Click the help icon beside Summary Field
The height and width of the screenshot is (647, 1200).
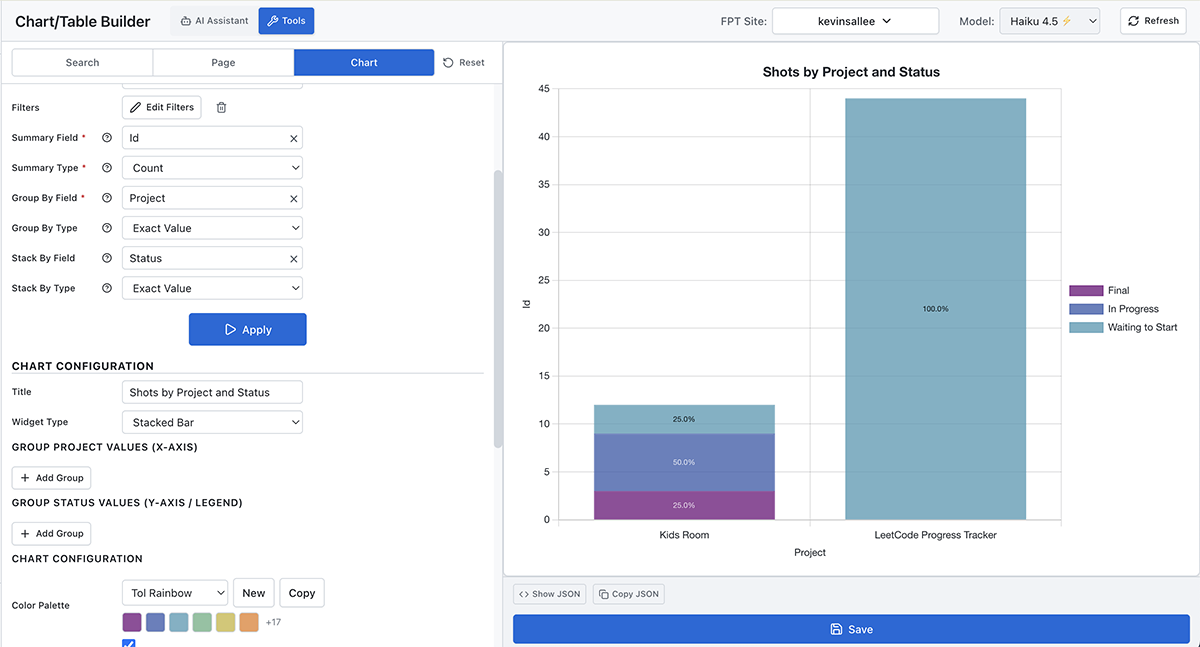(107, 137)
